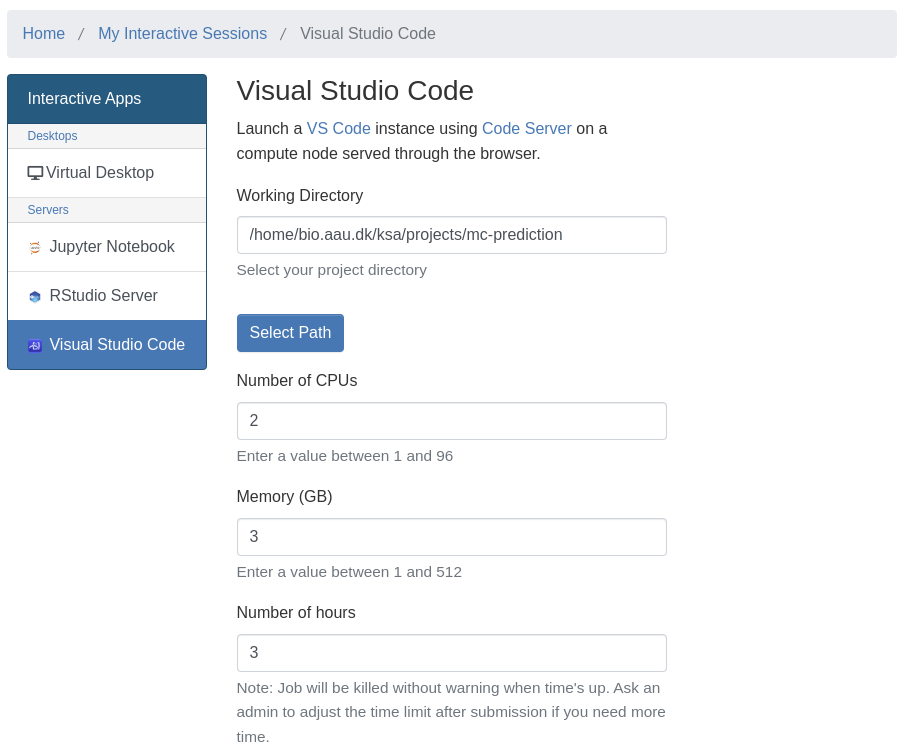Screen dimensions: 903x756
Task: Click the RStudio Server cube icon
Action: tap(35, 296)
